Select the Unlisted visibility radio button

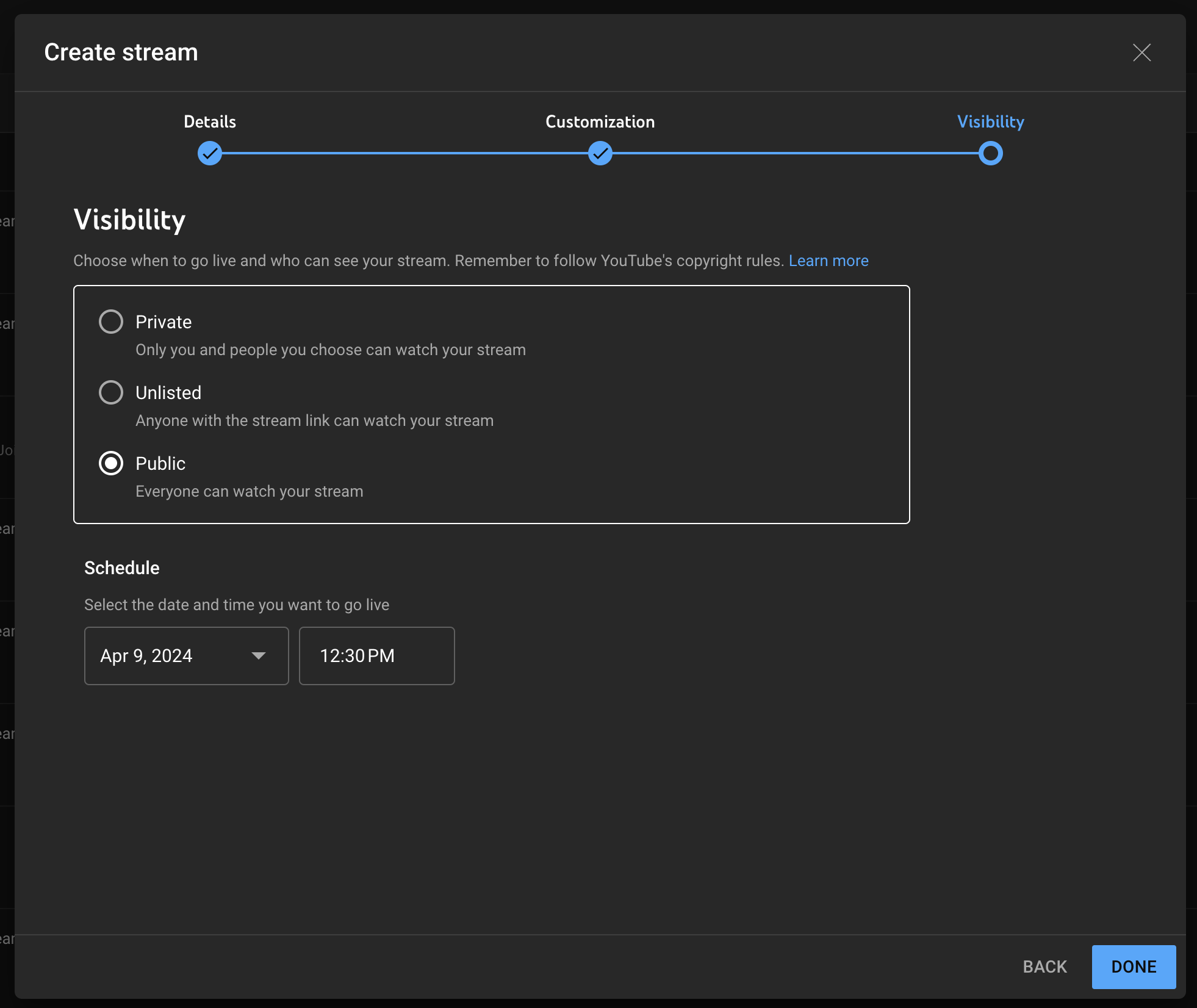(x=111, y=392)
